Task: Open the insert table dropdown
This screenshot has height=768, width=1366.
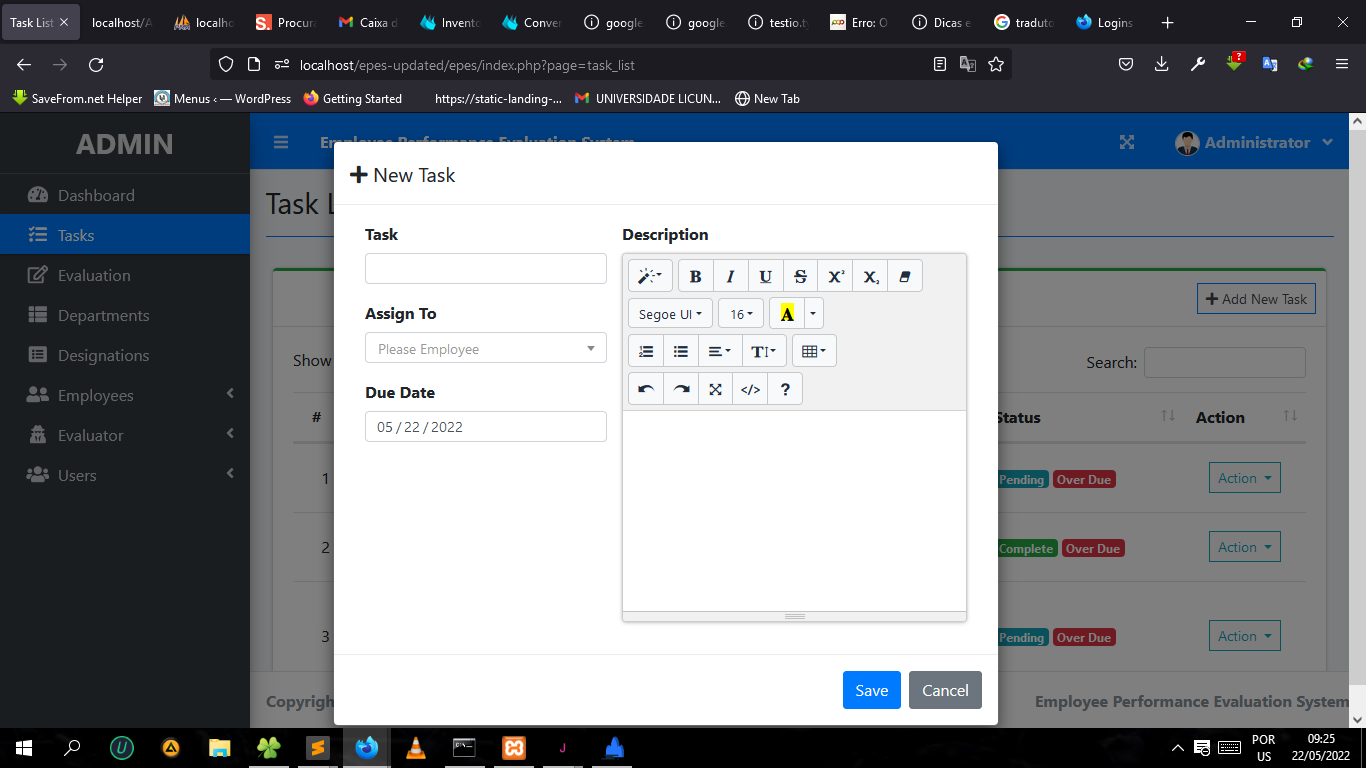Action: pos(814,351)
